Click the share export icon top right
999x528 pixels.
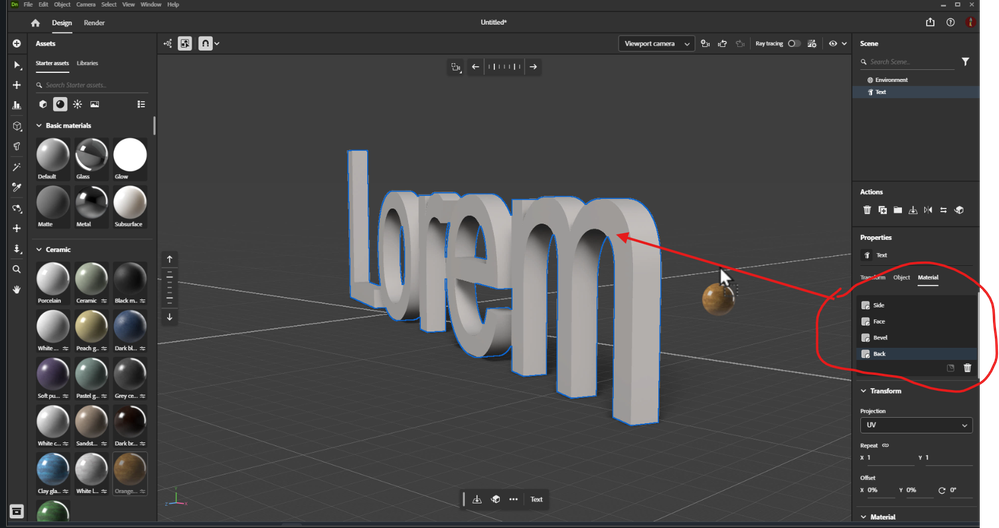pyautogui.click(x=930, y=22)
